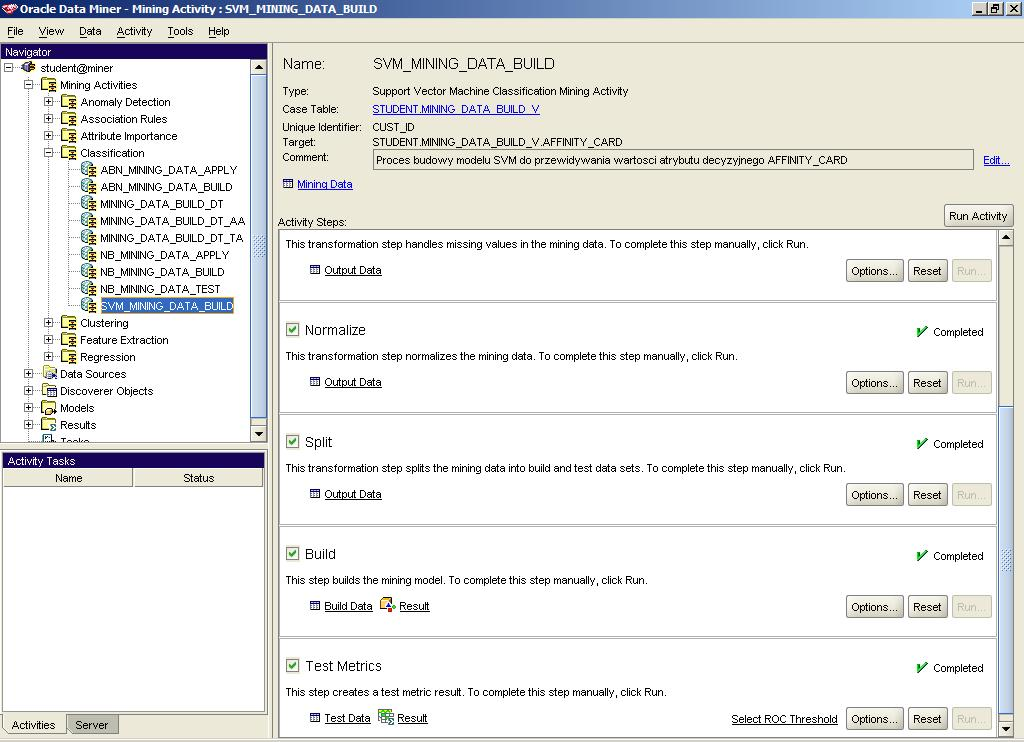Screen dimensions: 1024x742
Task: Toggle the Split step checkbox
Action: (x=293, y=442)
